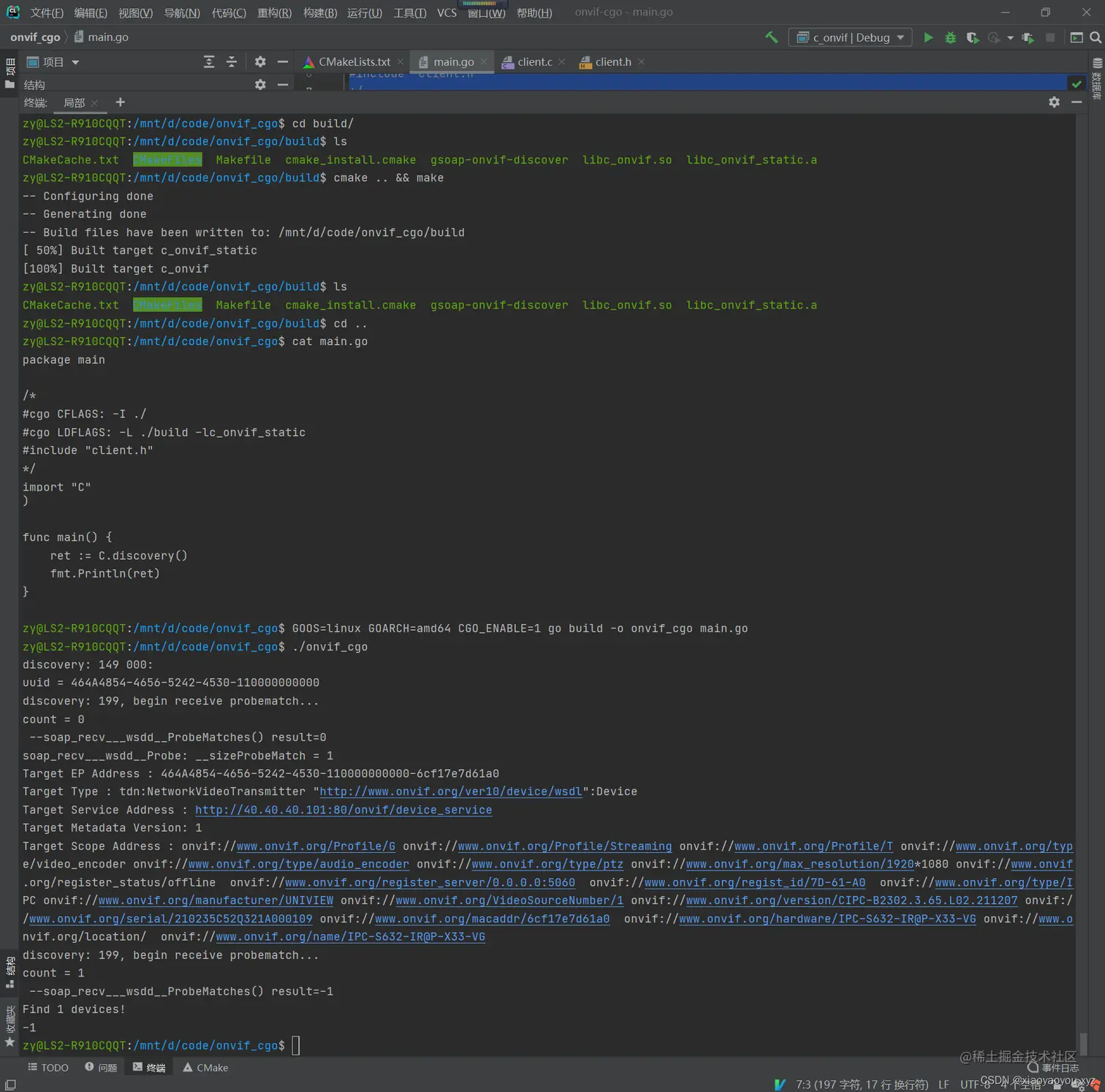Close the 局部 terminal tab
This screenshot has height=1092, width=1105.
point(94,103)
